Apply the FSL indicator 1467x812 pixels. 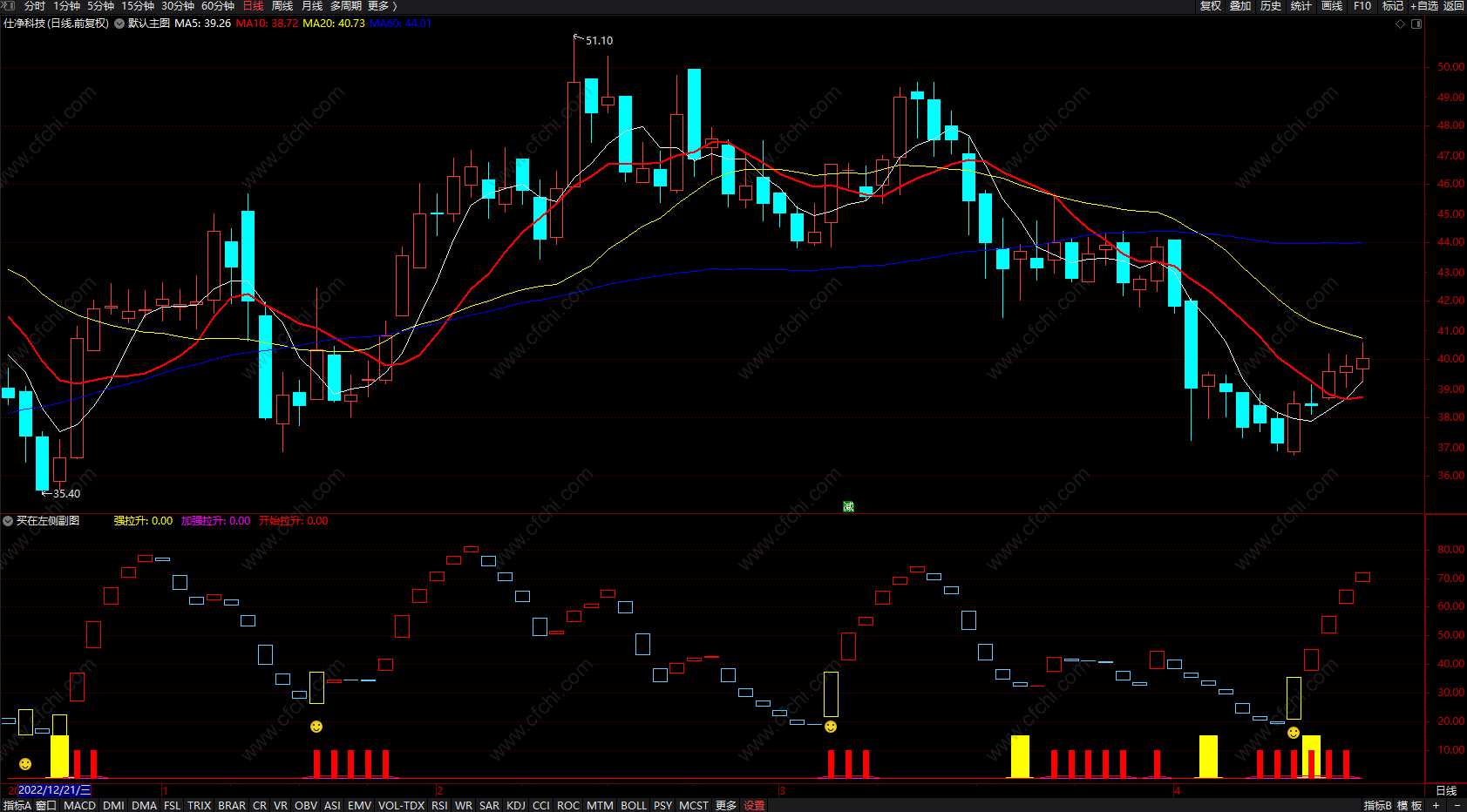pyautogui.click(x=172, y=806)
